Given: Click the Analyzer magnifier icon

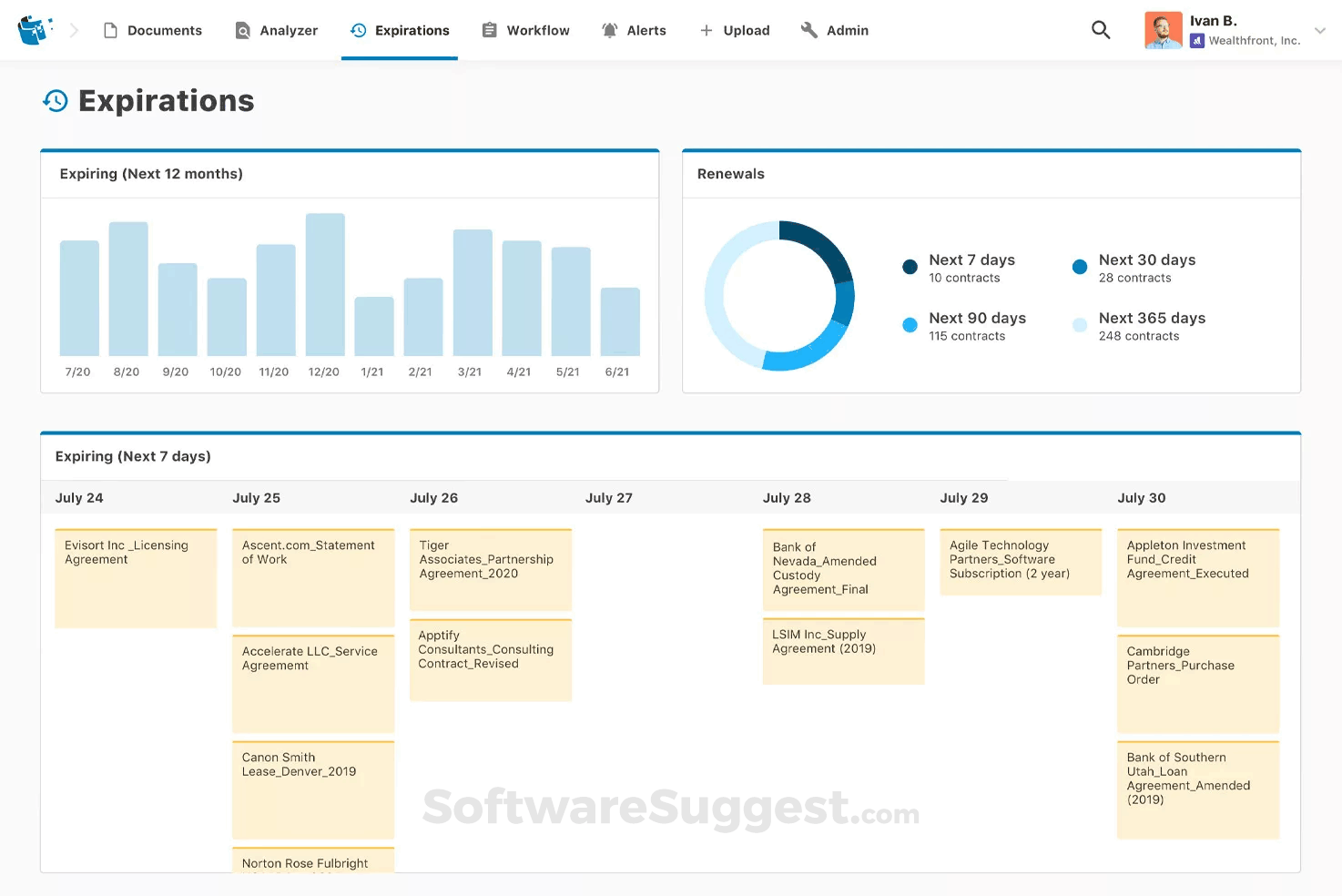Looking at the screenshot, I should tap(242, 30).
